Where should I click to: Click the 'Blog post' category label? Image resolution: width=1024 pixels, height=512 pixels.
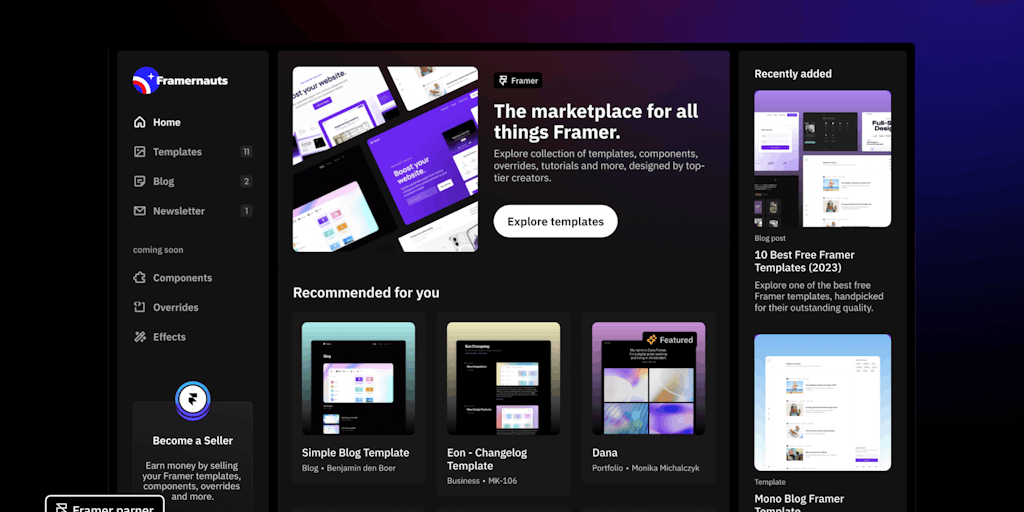770,238
